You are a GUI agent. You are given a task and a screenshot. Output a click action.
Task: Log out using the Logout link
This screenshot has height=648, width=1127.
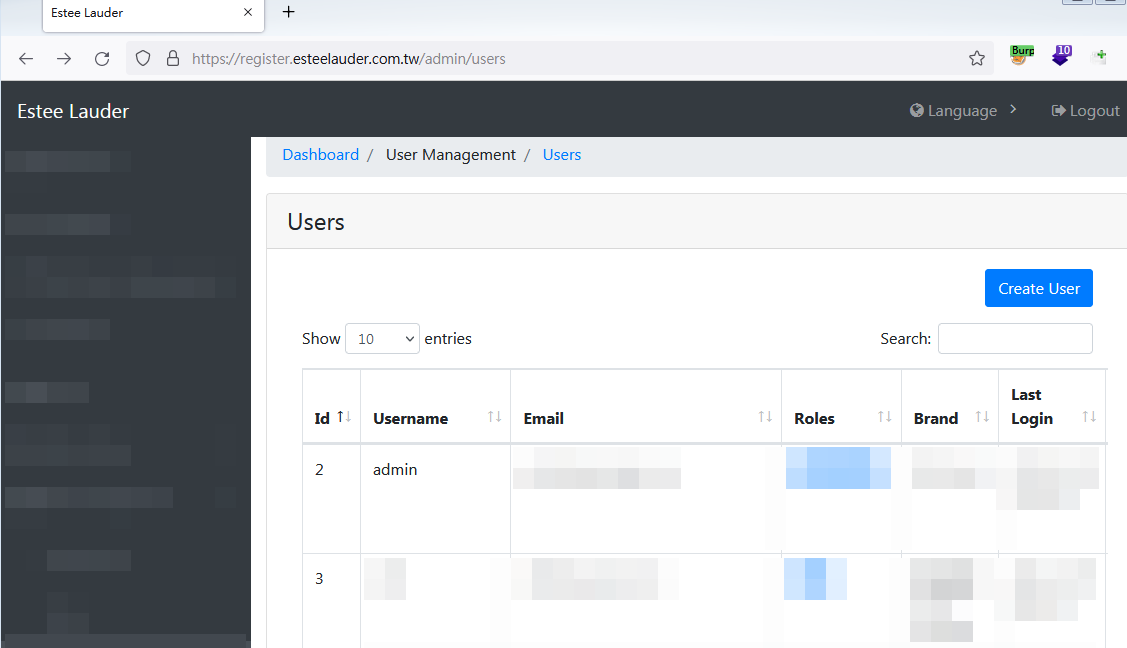coord(1085,111)
